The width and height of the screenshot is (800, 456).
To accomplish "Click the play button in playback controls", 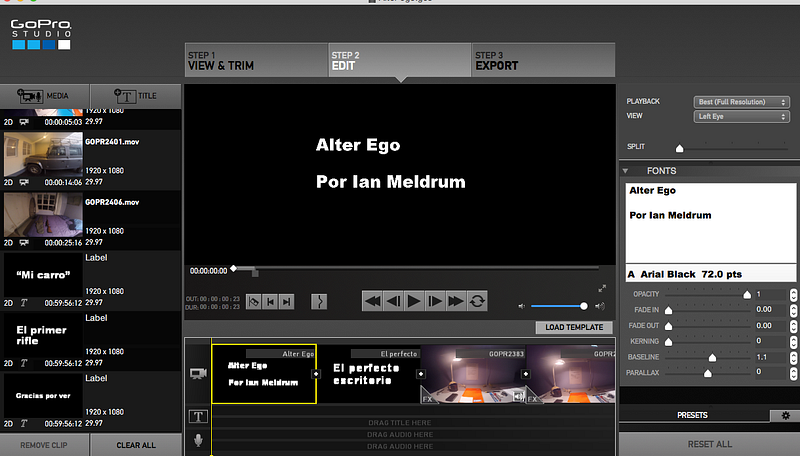I will 414,301.
